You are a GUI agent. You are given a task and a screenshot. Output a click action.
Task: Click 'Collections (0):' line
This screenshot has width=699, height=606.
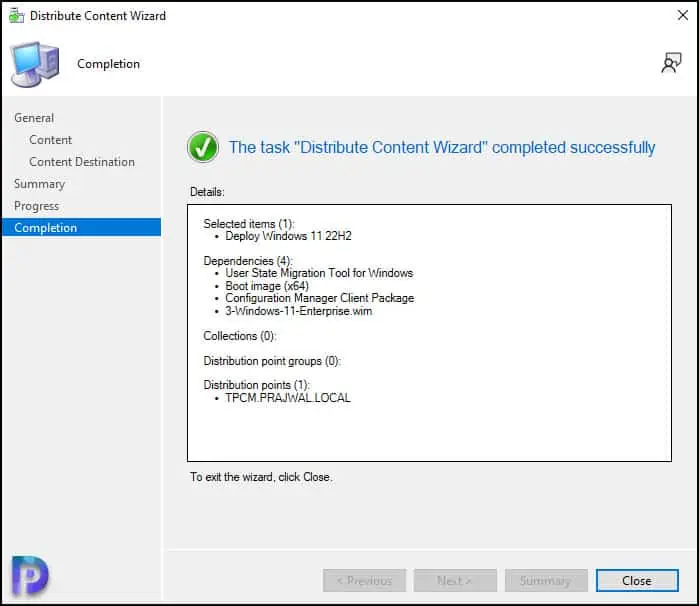239,335
